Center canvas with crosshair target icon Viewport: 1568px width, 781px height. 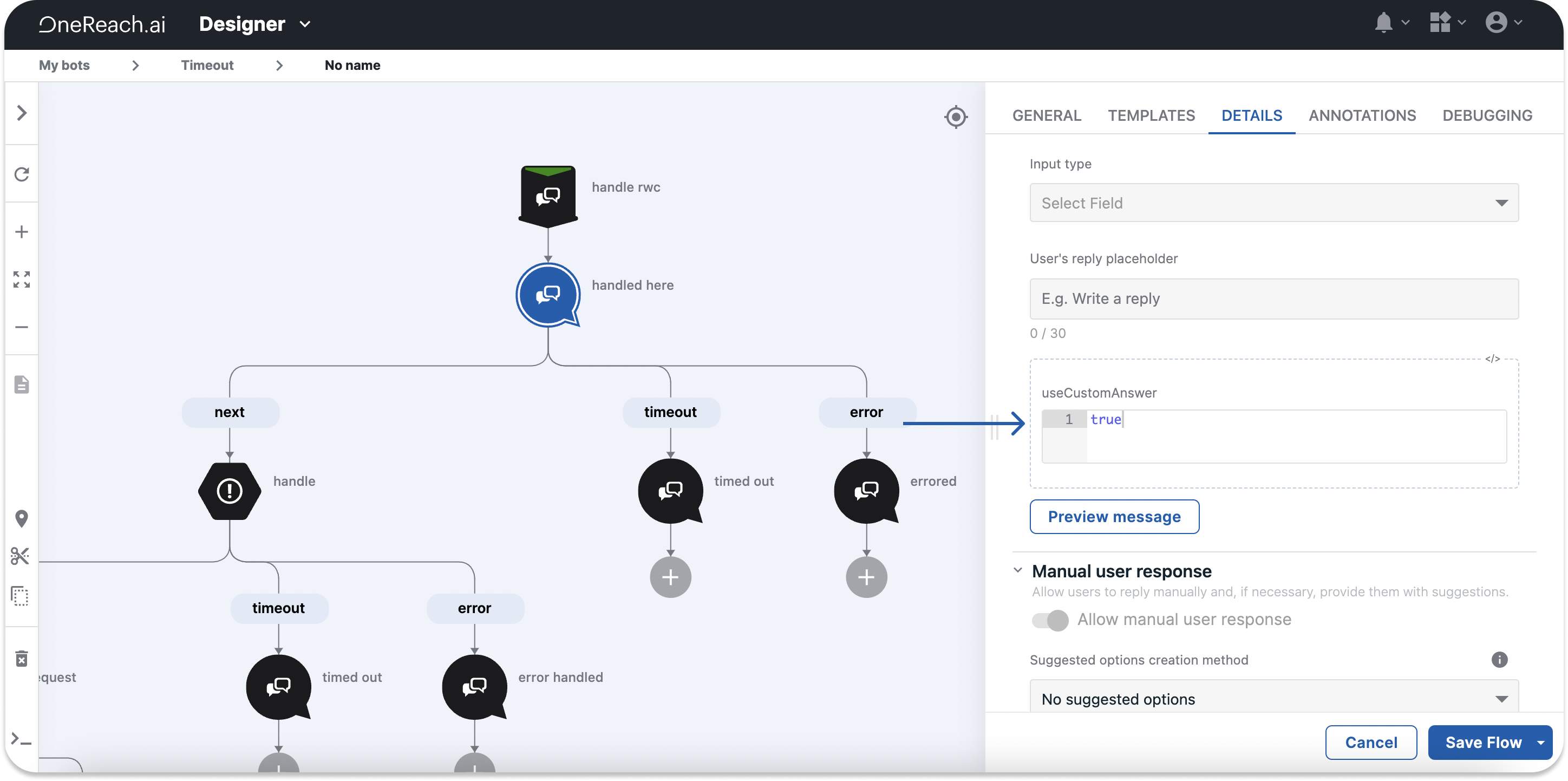(956, 116)
